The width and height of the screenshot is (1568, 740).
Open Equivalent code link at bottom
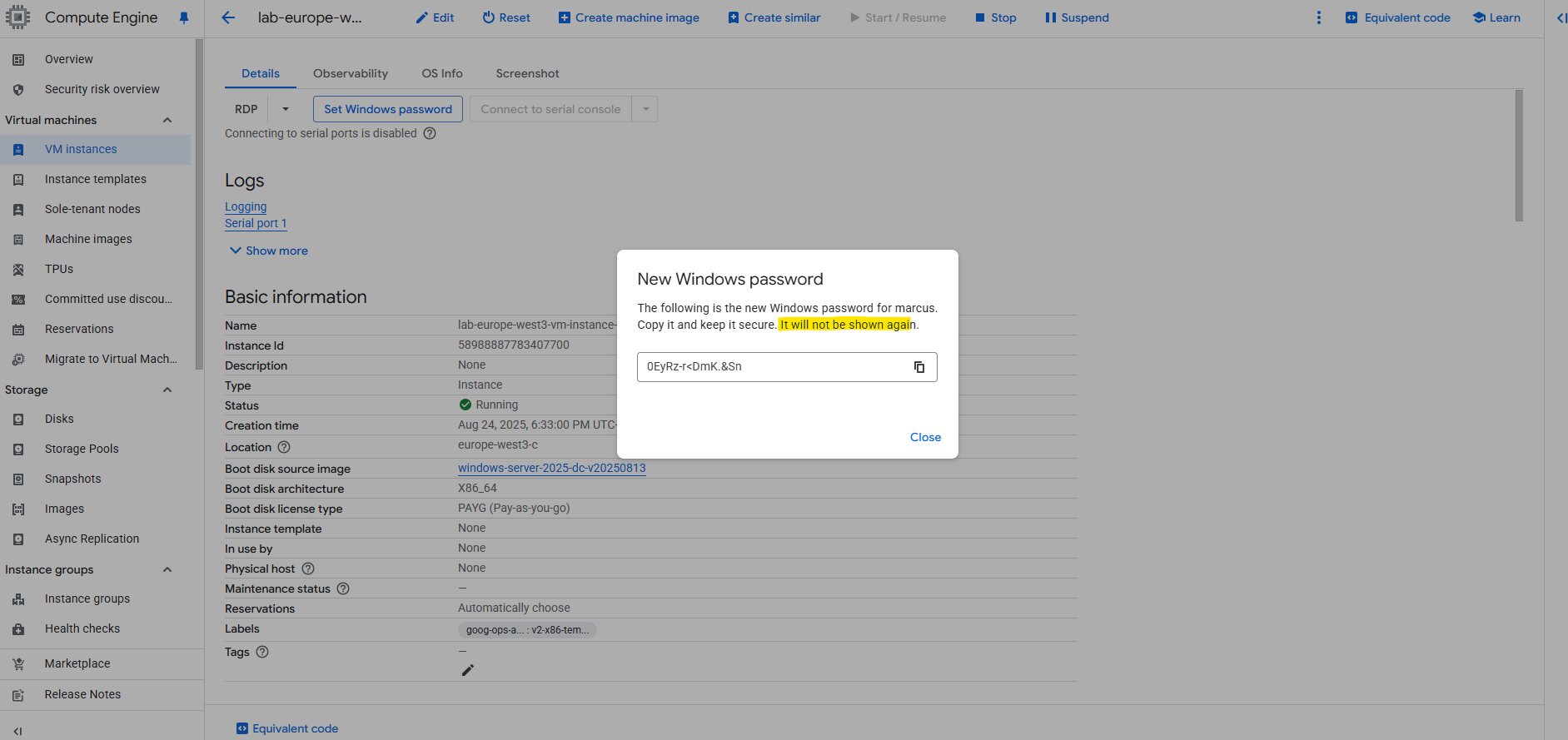coord(287,728)
